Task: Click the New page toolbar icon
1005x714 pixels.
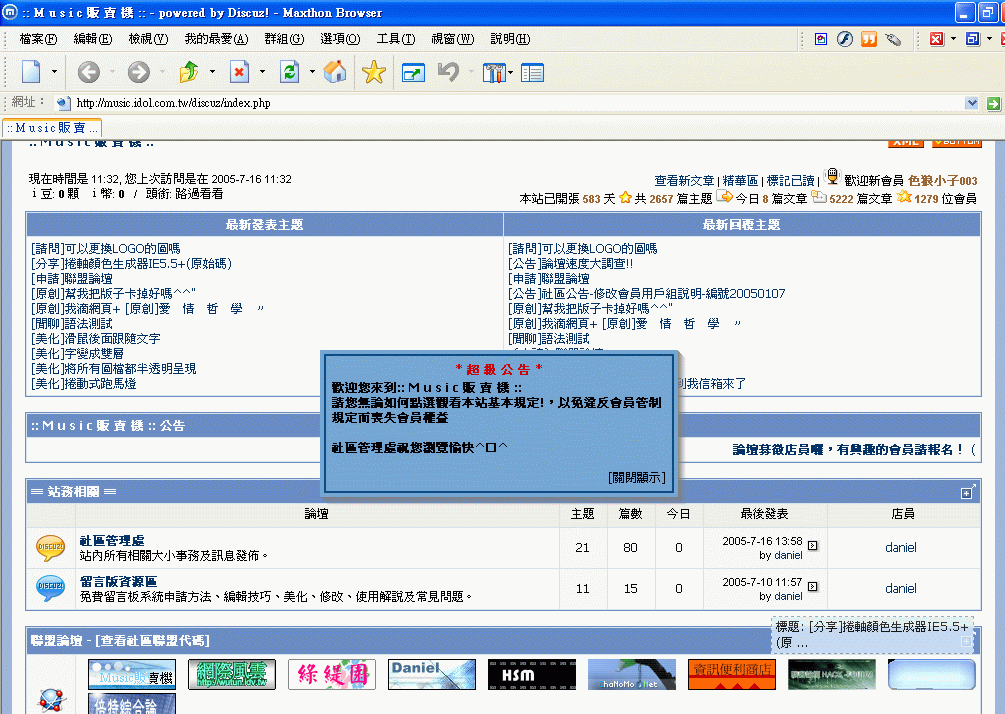Action: pos(31,72)
